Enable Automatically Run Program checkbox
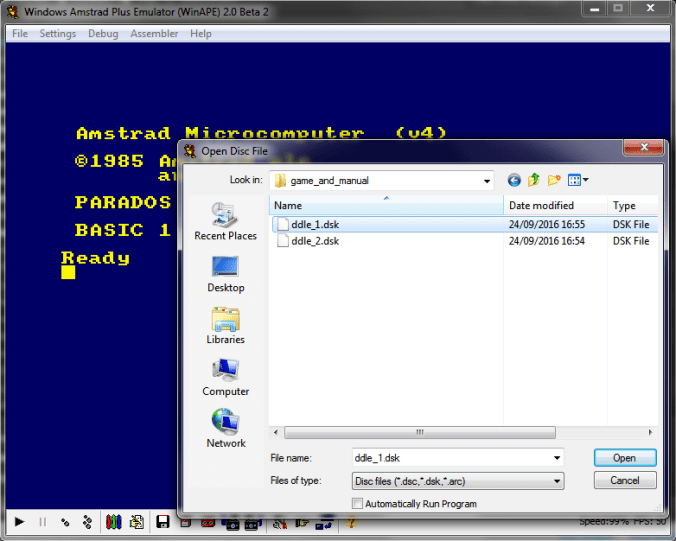676x541 pixels. click(357, 503)
